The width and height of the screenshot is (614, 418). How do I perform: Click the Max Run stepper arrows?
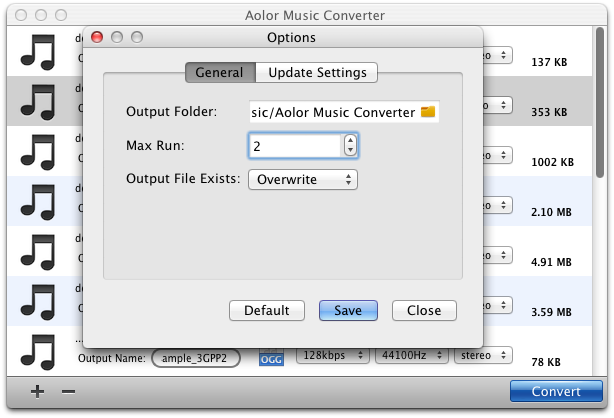pyautogui.click(x=350, y=146)
